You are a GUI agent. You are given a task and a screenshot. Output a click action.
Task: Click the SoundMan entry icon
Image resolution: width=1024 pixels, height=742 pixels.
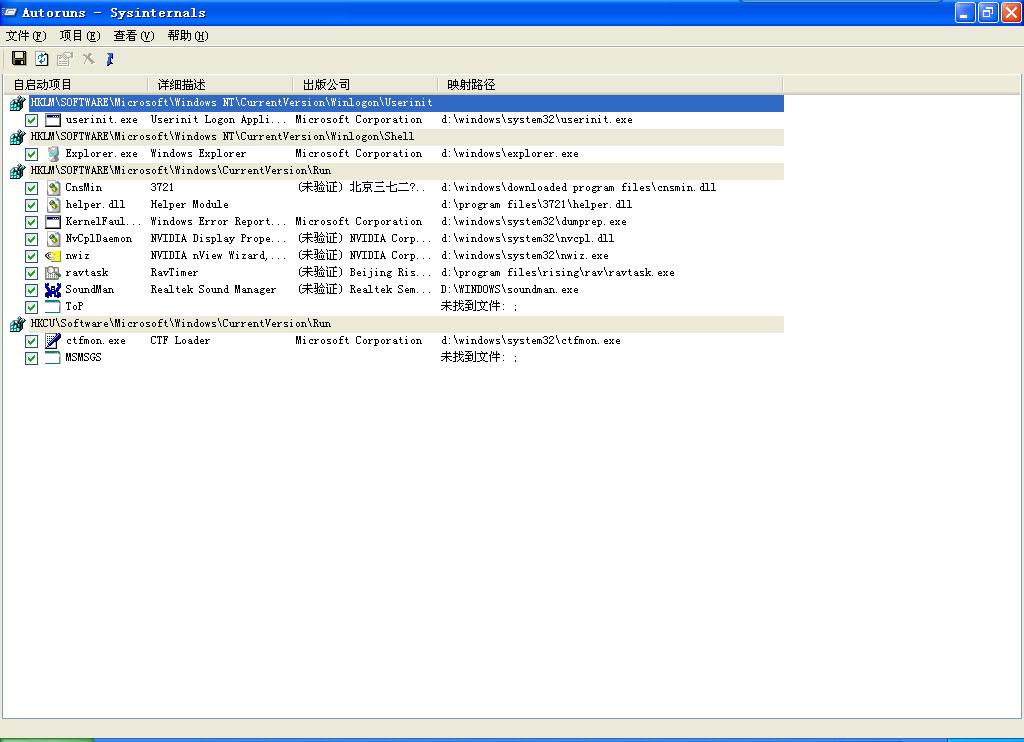point(53,290)
